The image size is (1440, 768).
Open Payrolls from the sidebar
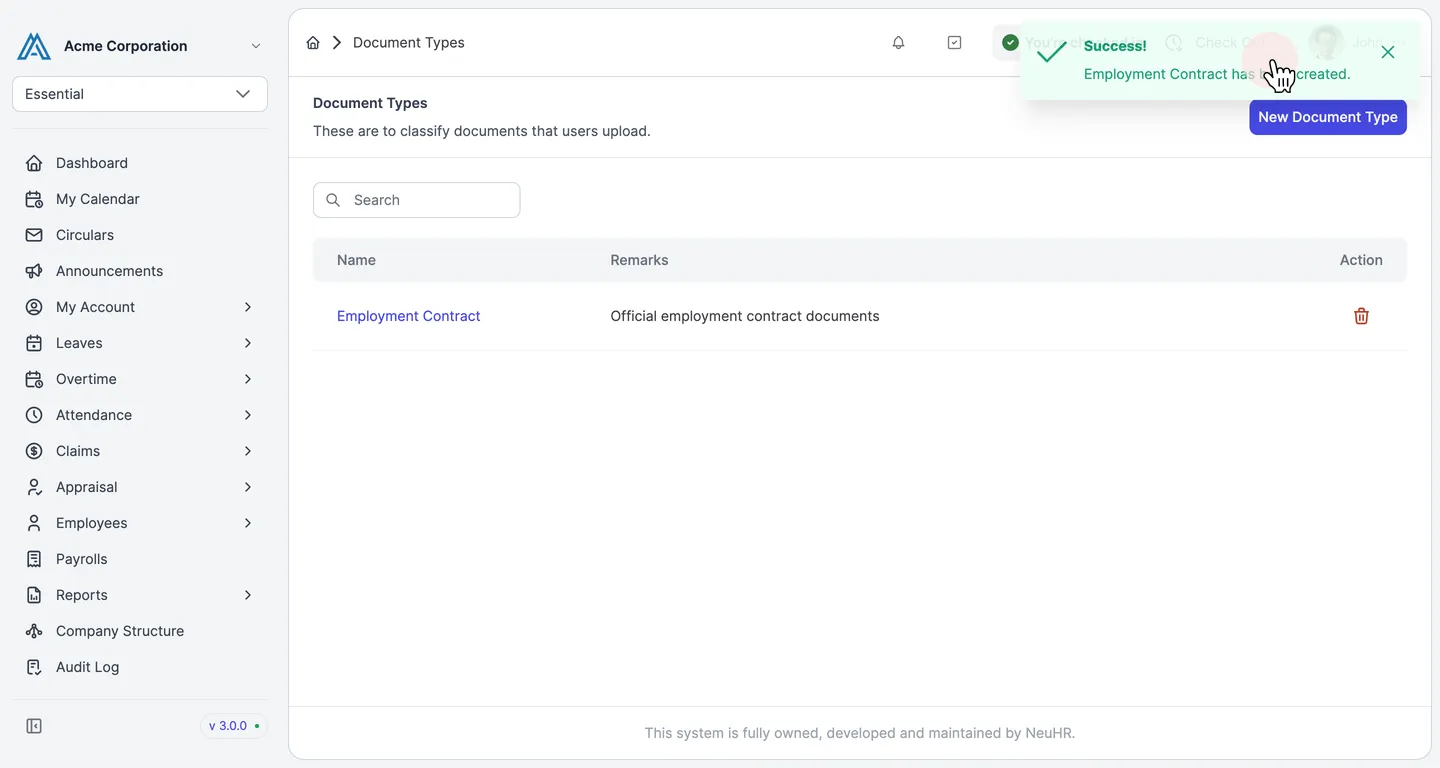tap(82, 559)
